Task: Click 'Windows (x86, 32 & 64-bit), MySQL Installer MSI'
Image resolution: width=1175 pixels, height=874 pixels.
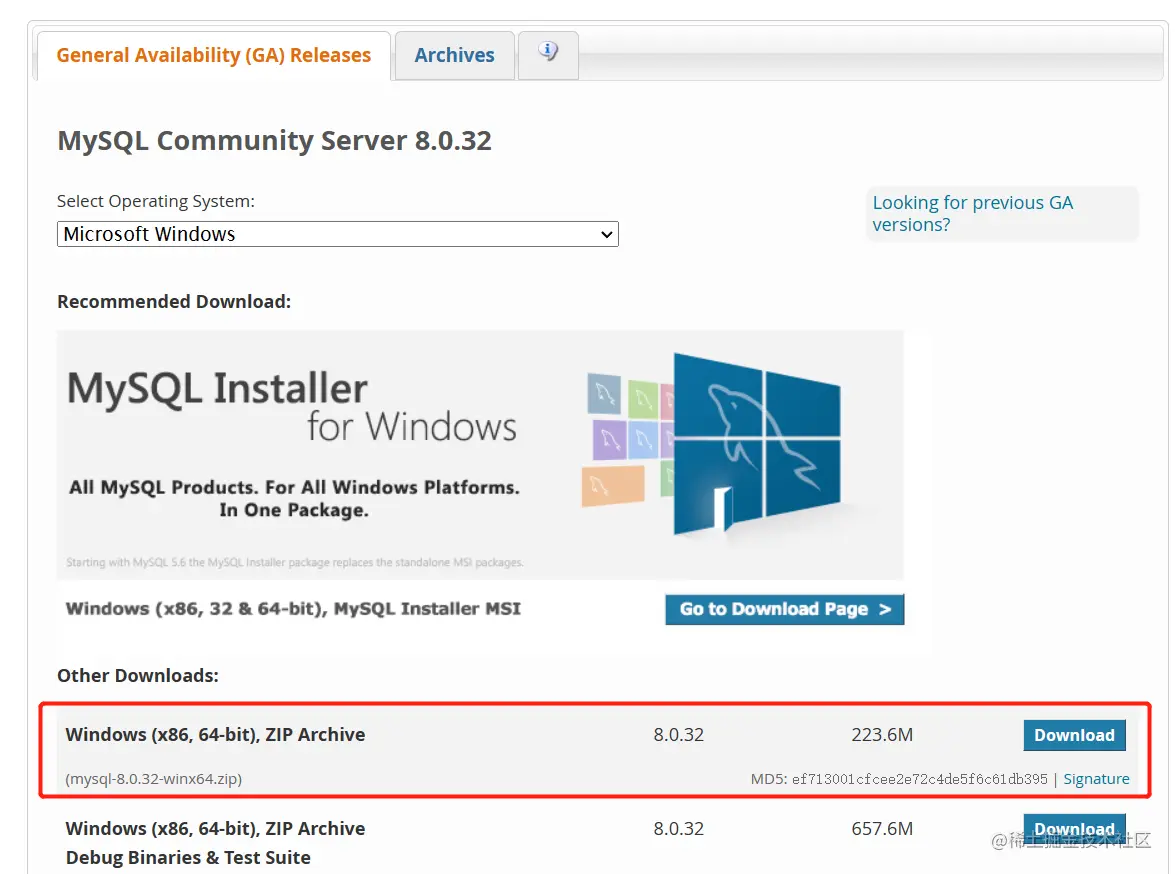Action: (x=293, y=609)
